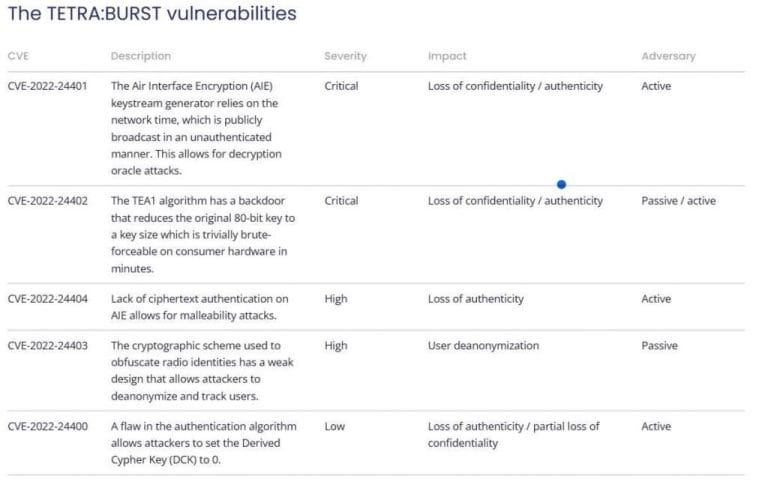Click the Low severity label

334,426
